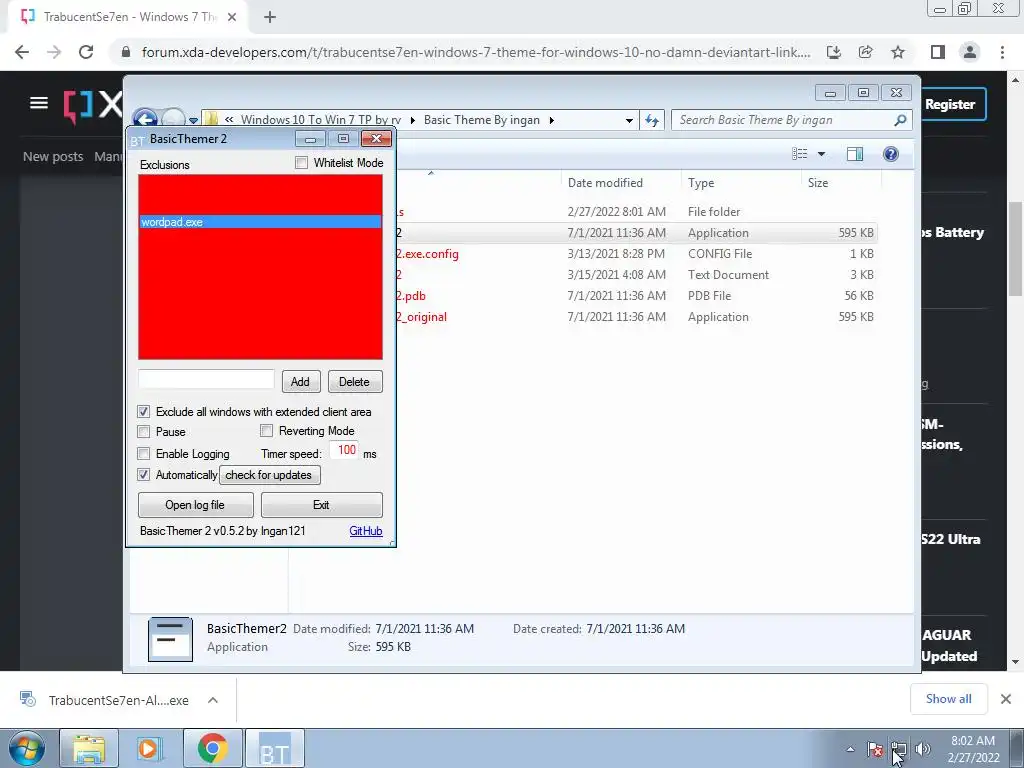Click Windows 10 To Win 7 TP breadcrumb

(321, 120)
